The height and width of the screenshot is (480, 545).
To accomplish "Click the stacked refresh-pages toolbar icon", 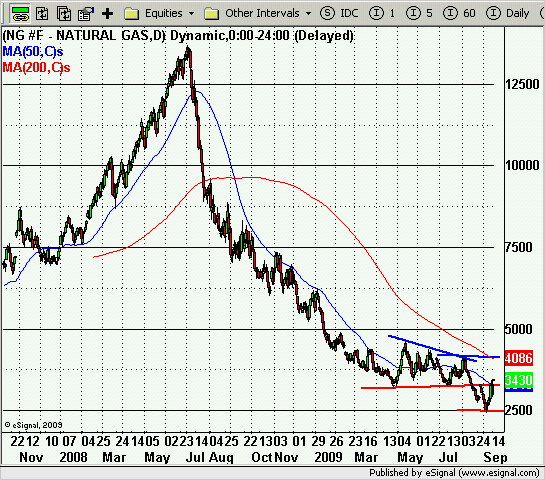I will (64, 14).
